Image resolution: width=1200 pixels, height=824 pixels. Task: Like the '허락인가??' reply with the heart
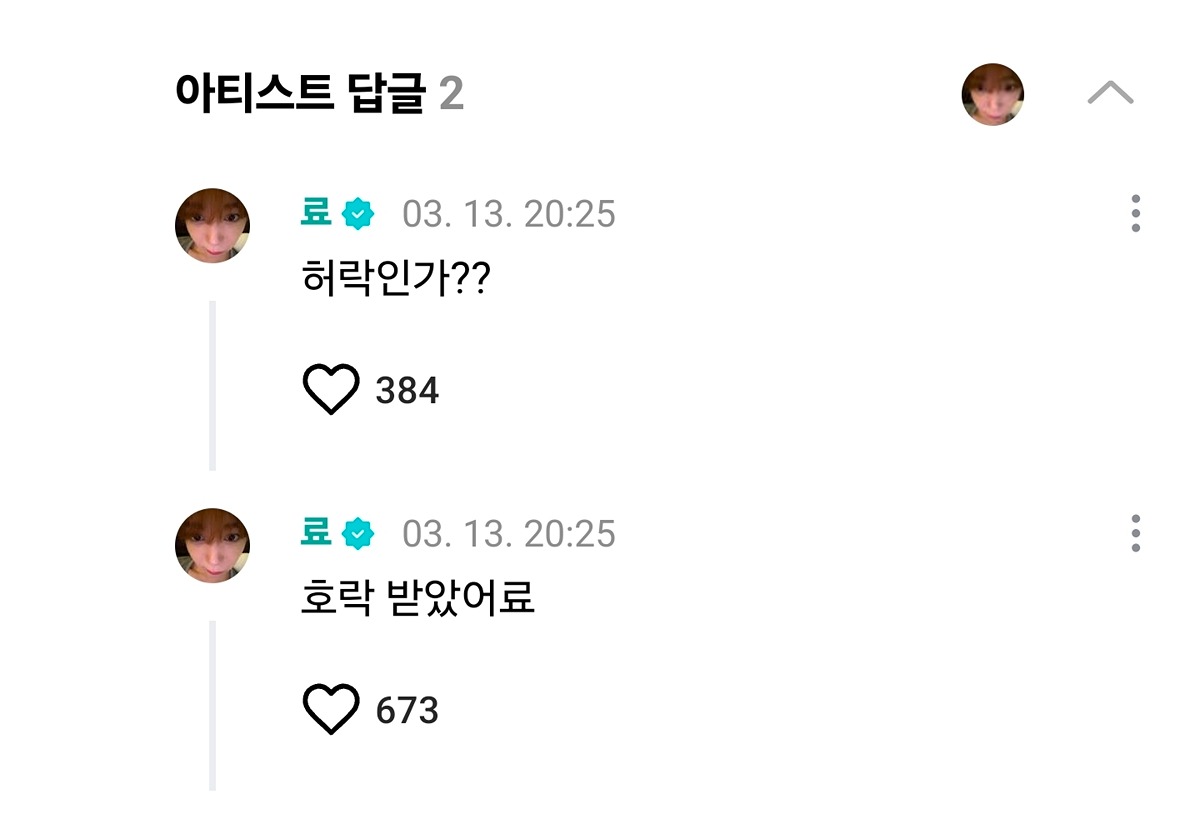(x=330, y=390)
